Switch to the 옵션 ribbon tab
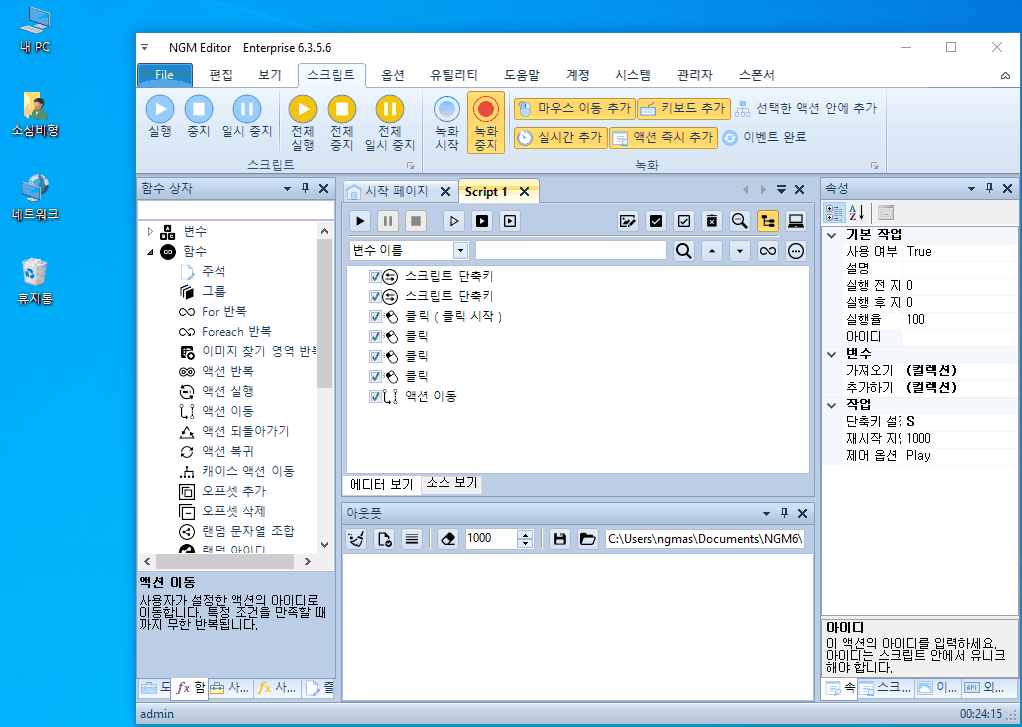 392,75
